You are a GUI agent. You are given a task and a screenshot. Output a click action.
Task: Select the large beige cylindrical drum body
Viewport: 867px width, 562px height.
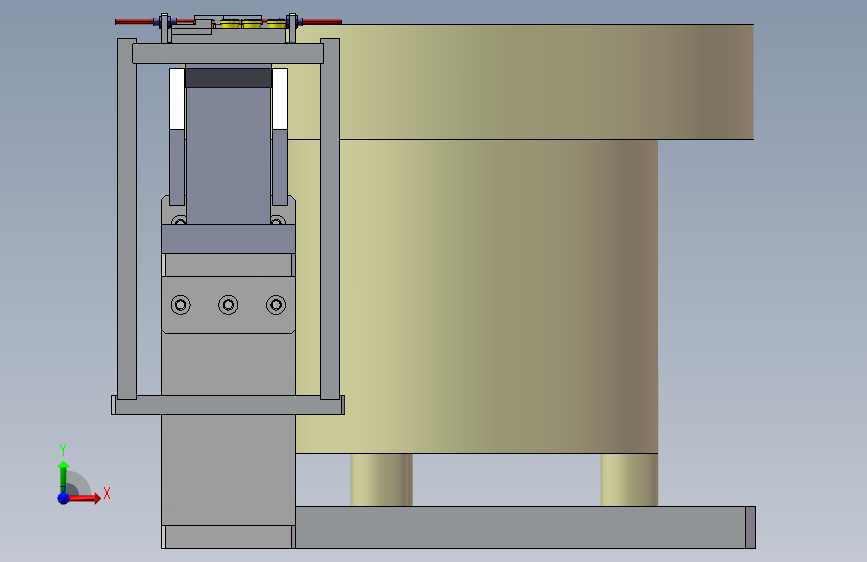476,296
